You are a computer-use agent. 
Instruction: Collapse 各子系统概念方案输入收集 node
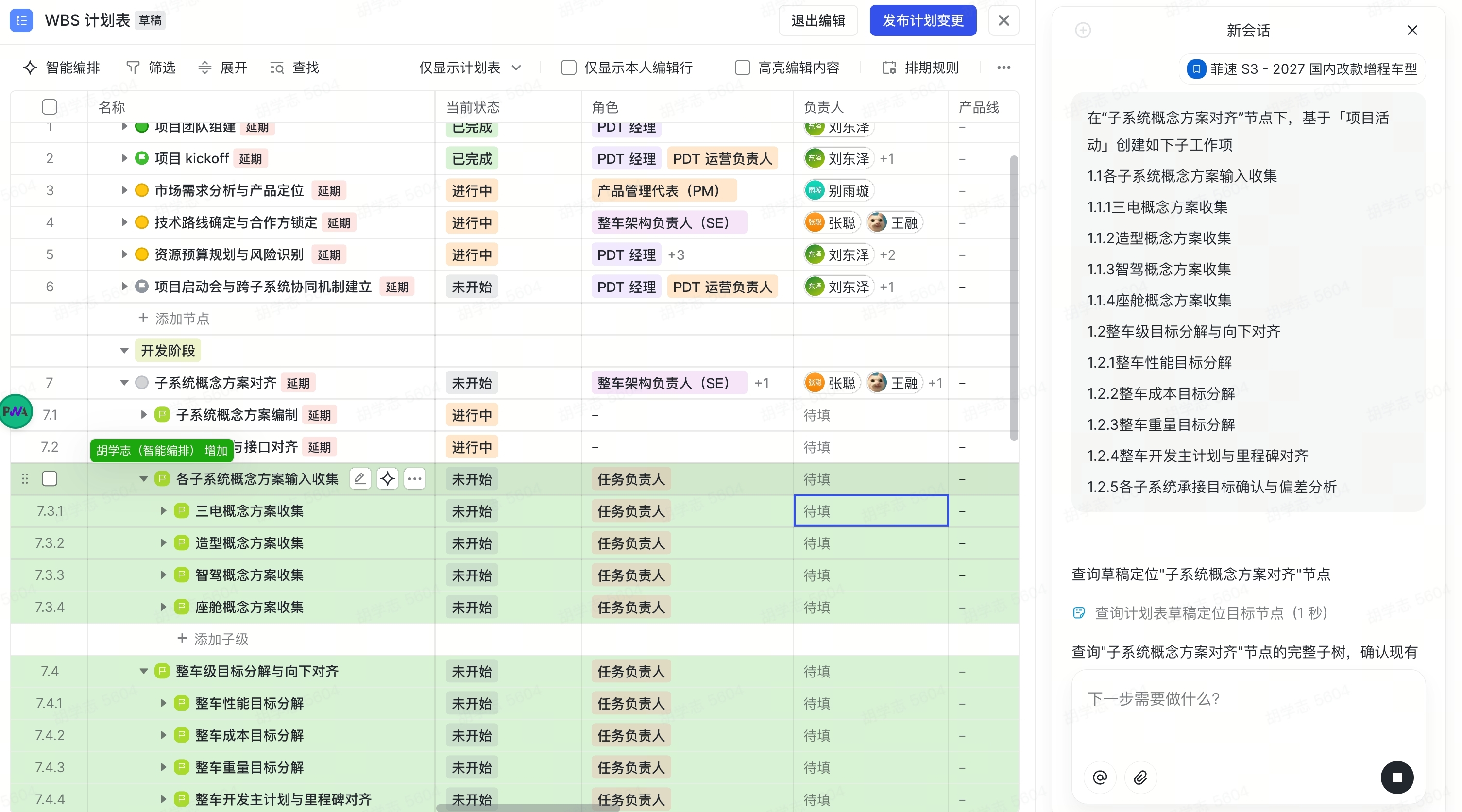pyautogui.click(x=144, y=479)
